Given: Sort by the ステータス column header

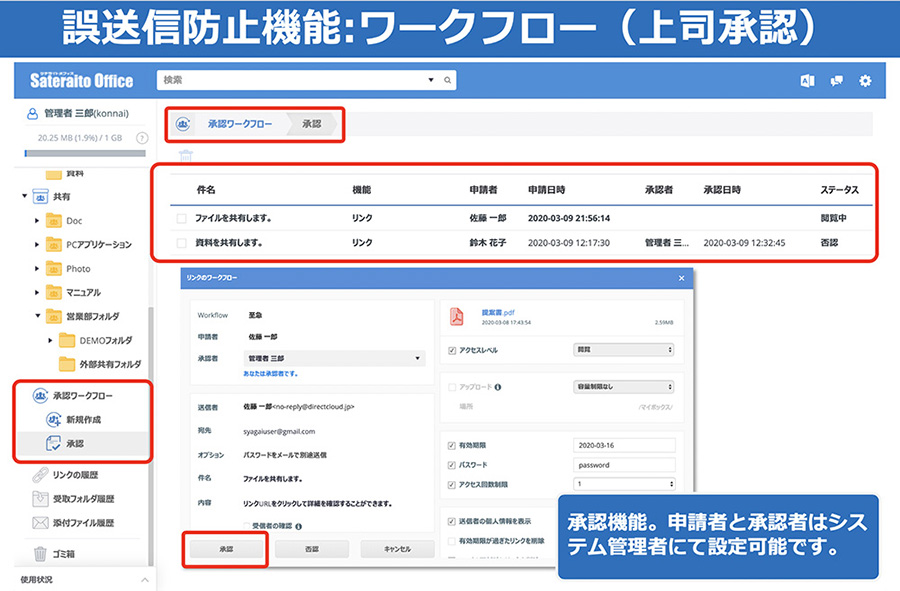Looking at the screenshot, I should pyautogui.click(x=839, y=190).
